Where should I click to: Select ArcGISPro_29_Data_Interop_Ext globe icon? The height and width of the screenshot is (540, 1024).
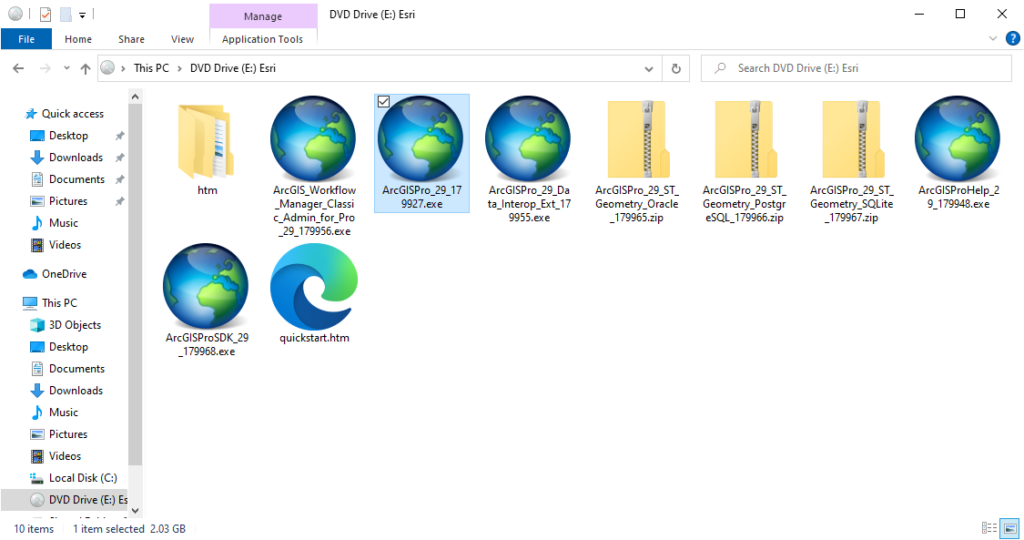(x=528, y=138)
